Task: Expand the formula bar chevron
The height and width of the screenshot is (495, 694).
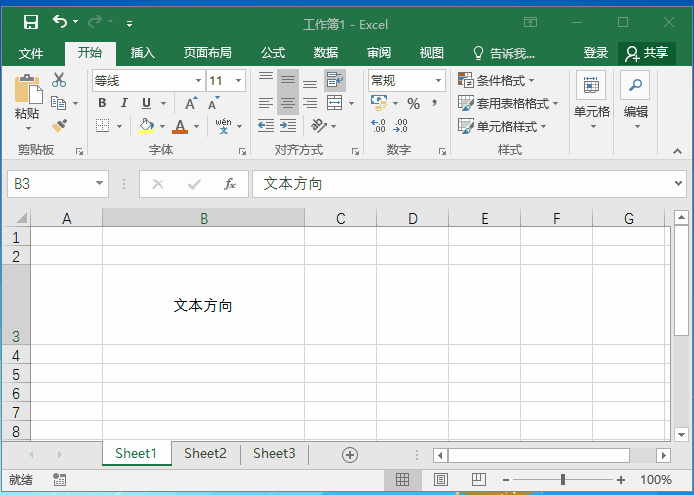Action: pyautogui.click(x=678, y=183)
